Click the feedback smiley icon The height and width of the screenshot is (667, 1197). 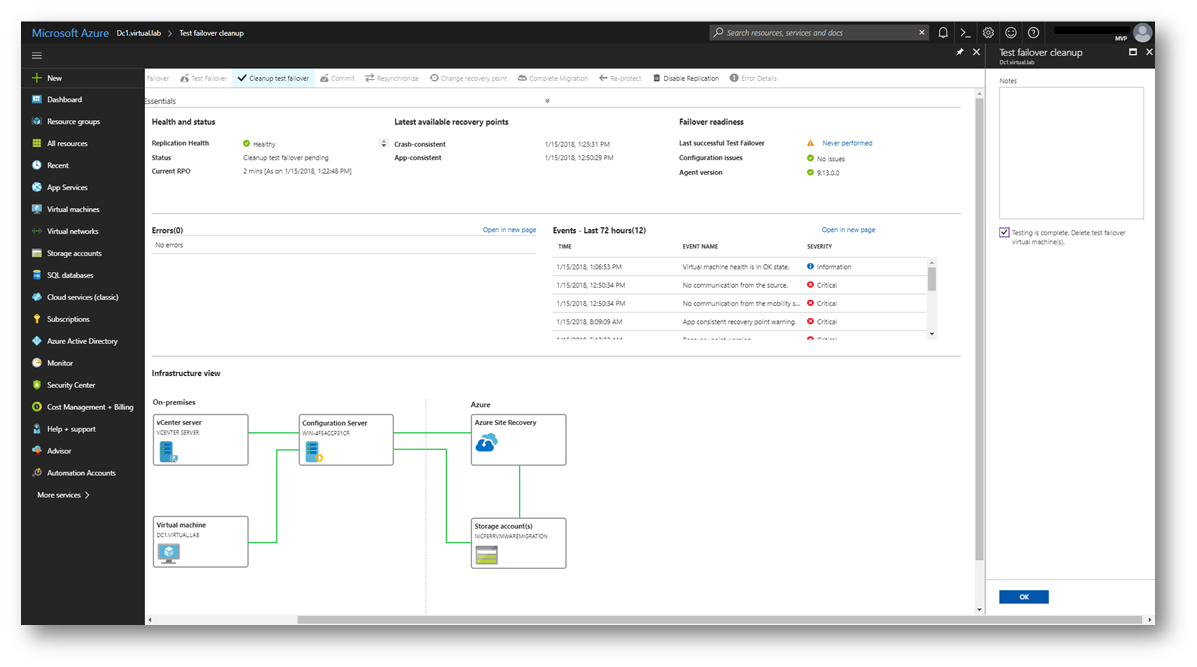(1011, 33)
